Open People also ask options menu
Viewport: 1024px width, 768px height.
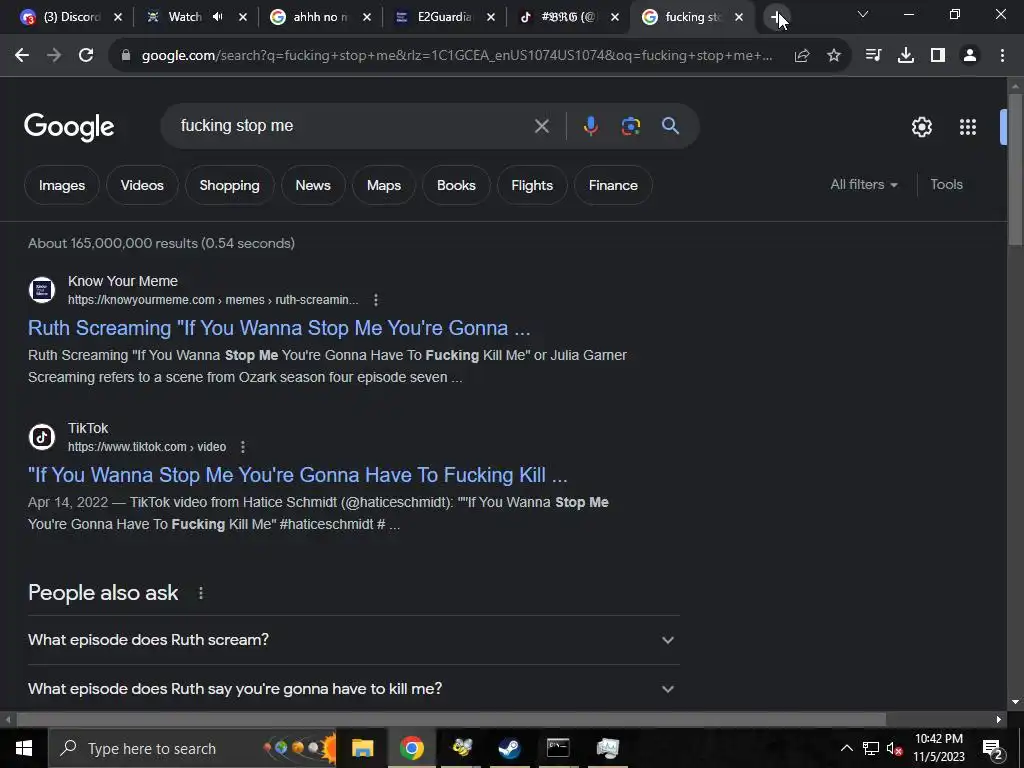pyautogui.click(x=200, y=593)
